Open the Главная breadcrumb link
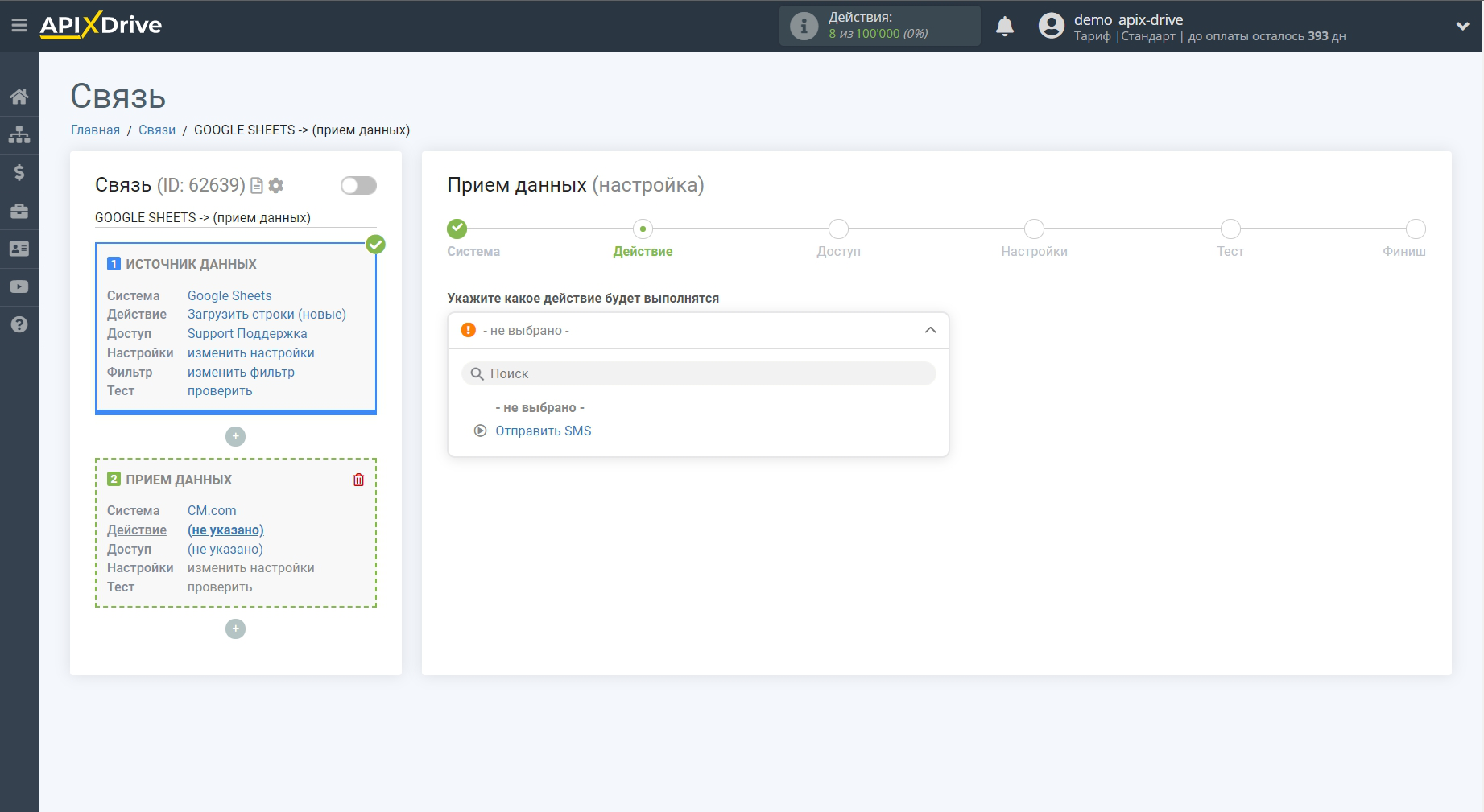Image resolution: width=1484 pixels, height=812 pixels. click(95, 130)
